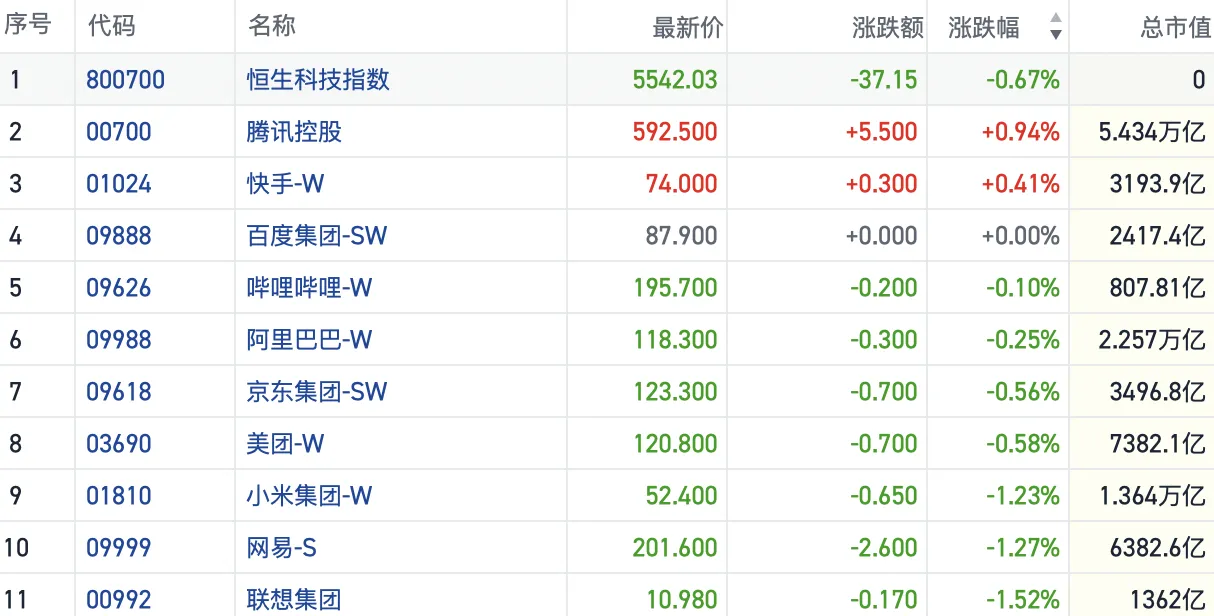Screen dimensions: 1214x616
Task: Select change percent -1.27%
Action: pos(1022,548)
